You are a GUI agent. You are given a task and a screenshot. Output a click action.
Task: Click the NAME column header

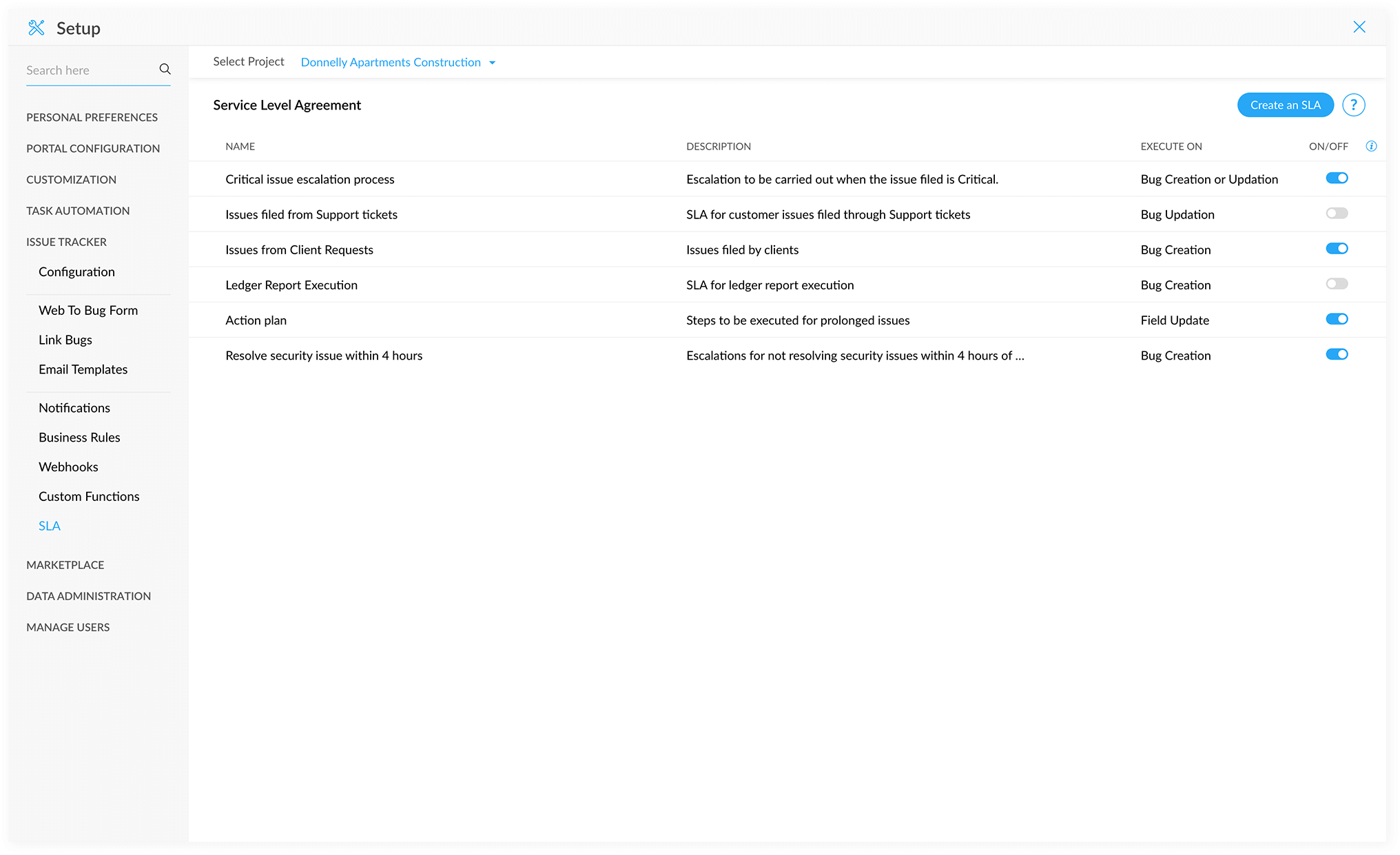240,146
